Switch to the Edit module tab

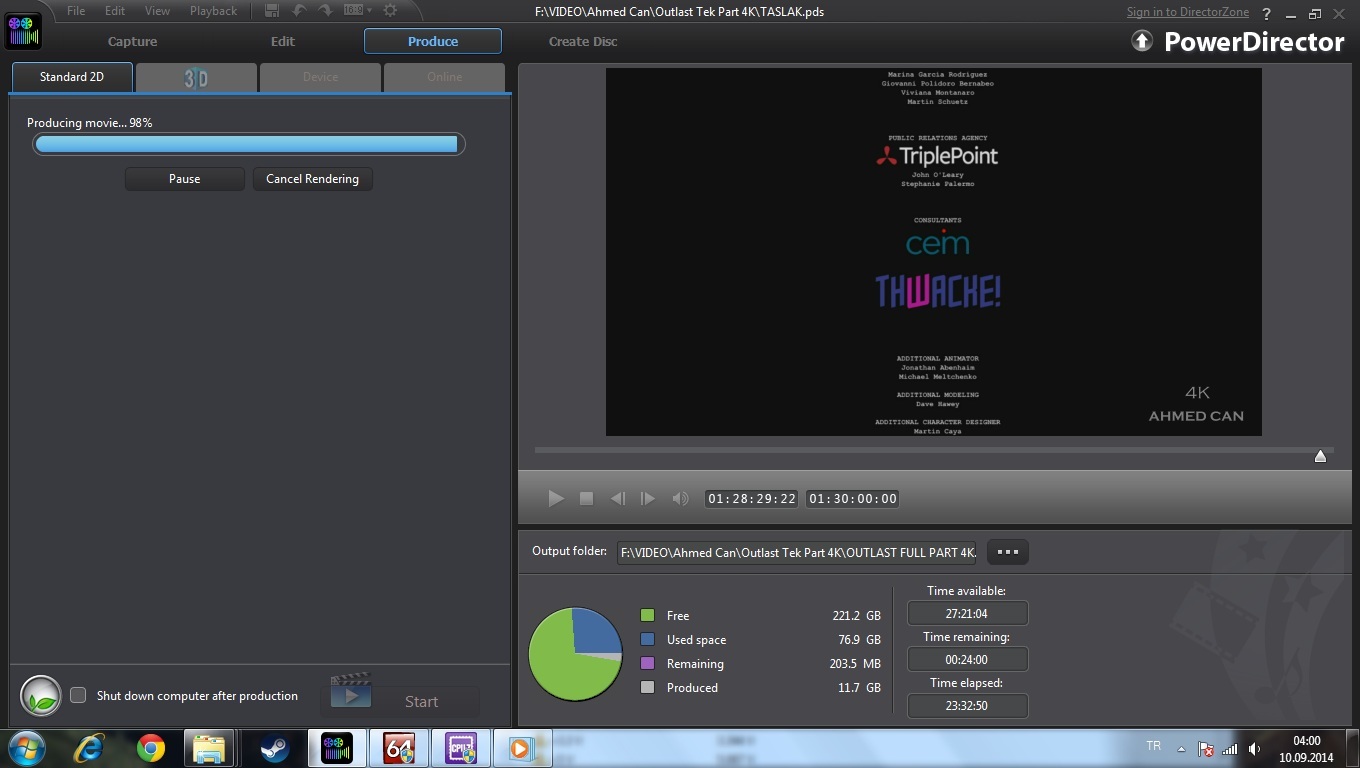tap(283, 41)
